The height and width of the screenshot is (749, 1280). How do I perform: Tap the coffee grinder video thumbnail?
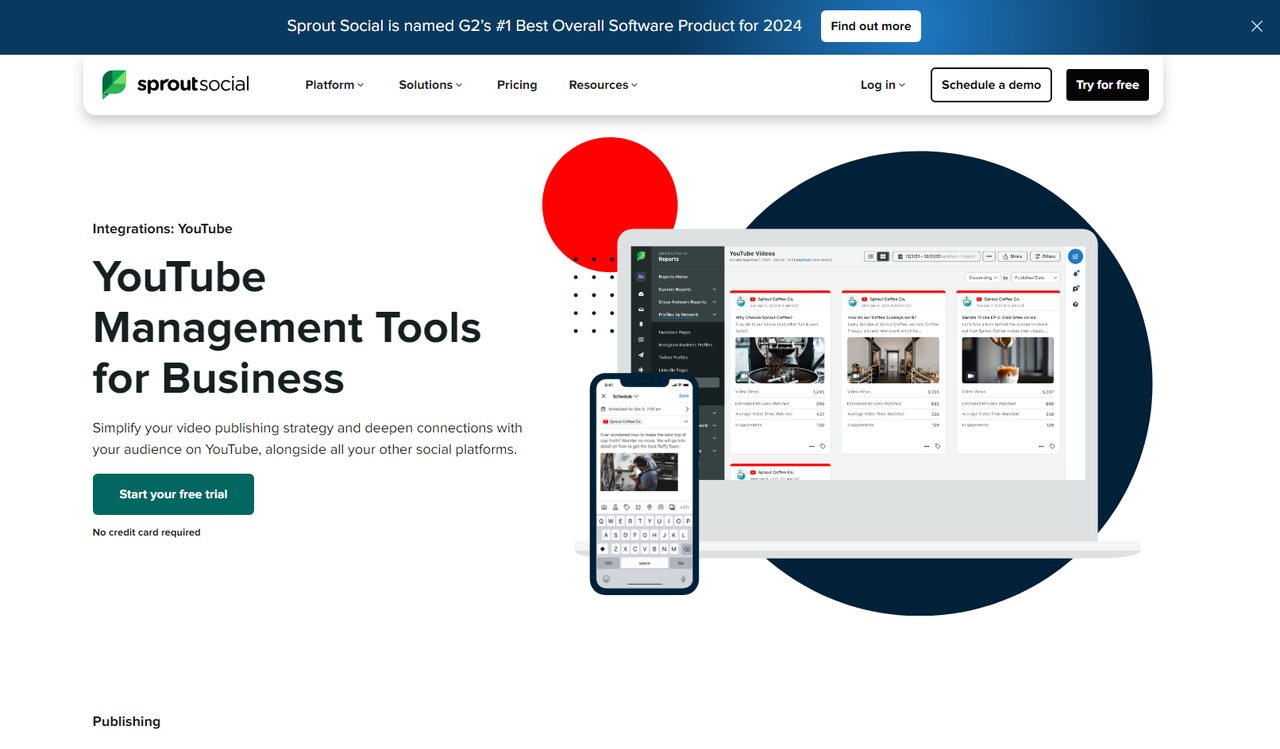tap(780, 360)
